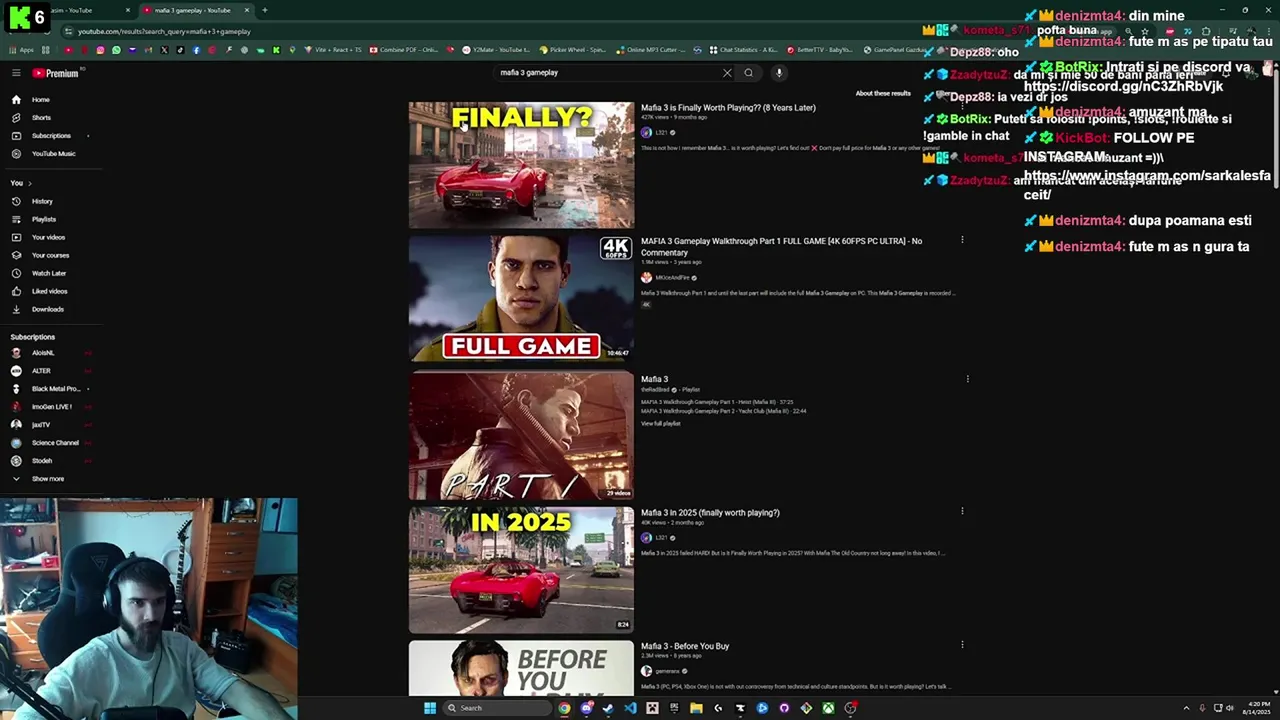Open Mafia 3 is Finally Worth Playing title
The image size is (1280, 720).
(x=728, y=108)
